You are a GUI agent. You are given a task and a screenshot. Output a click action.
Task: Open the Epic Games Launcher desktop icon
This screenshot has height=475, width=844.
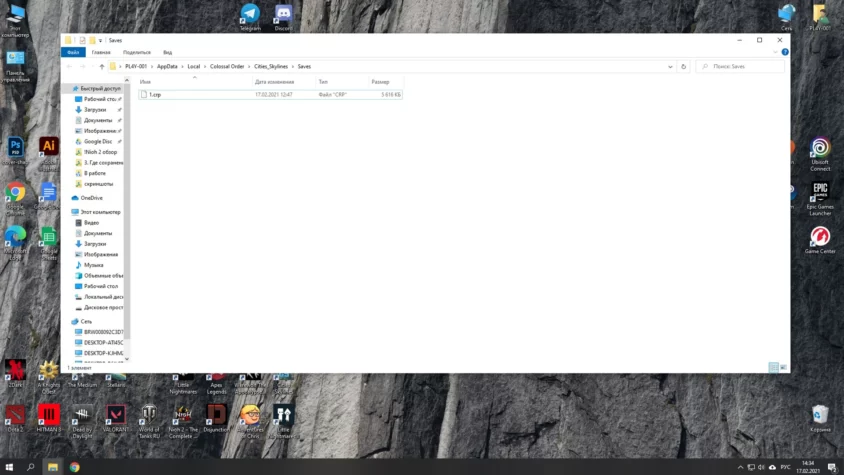click(819, 192)
